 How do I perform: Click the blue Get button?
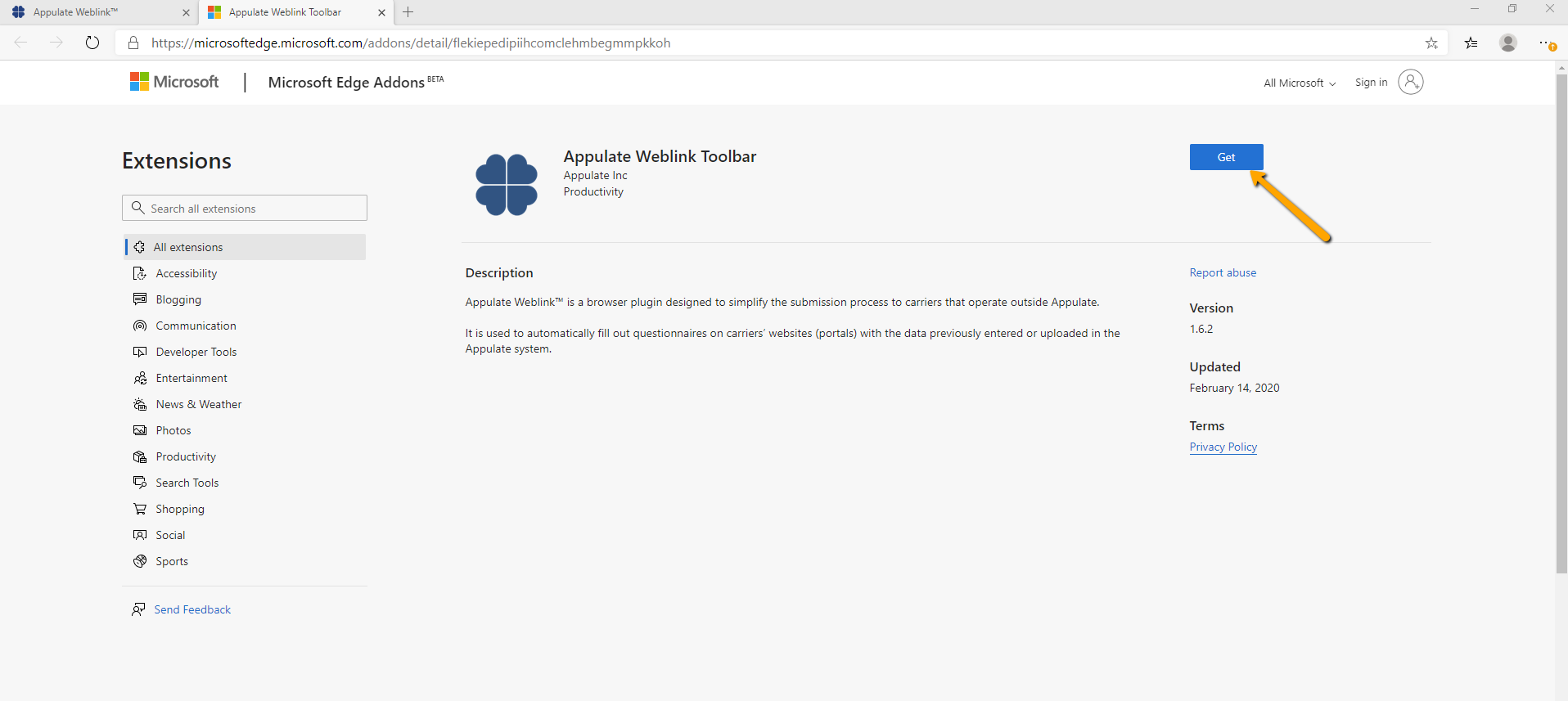(1225, 157)
